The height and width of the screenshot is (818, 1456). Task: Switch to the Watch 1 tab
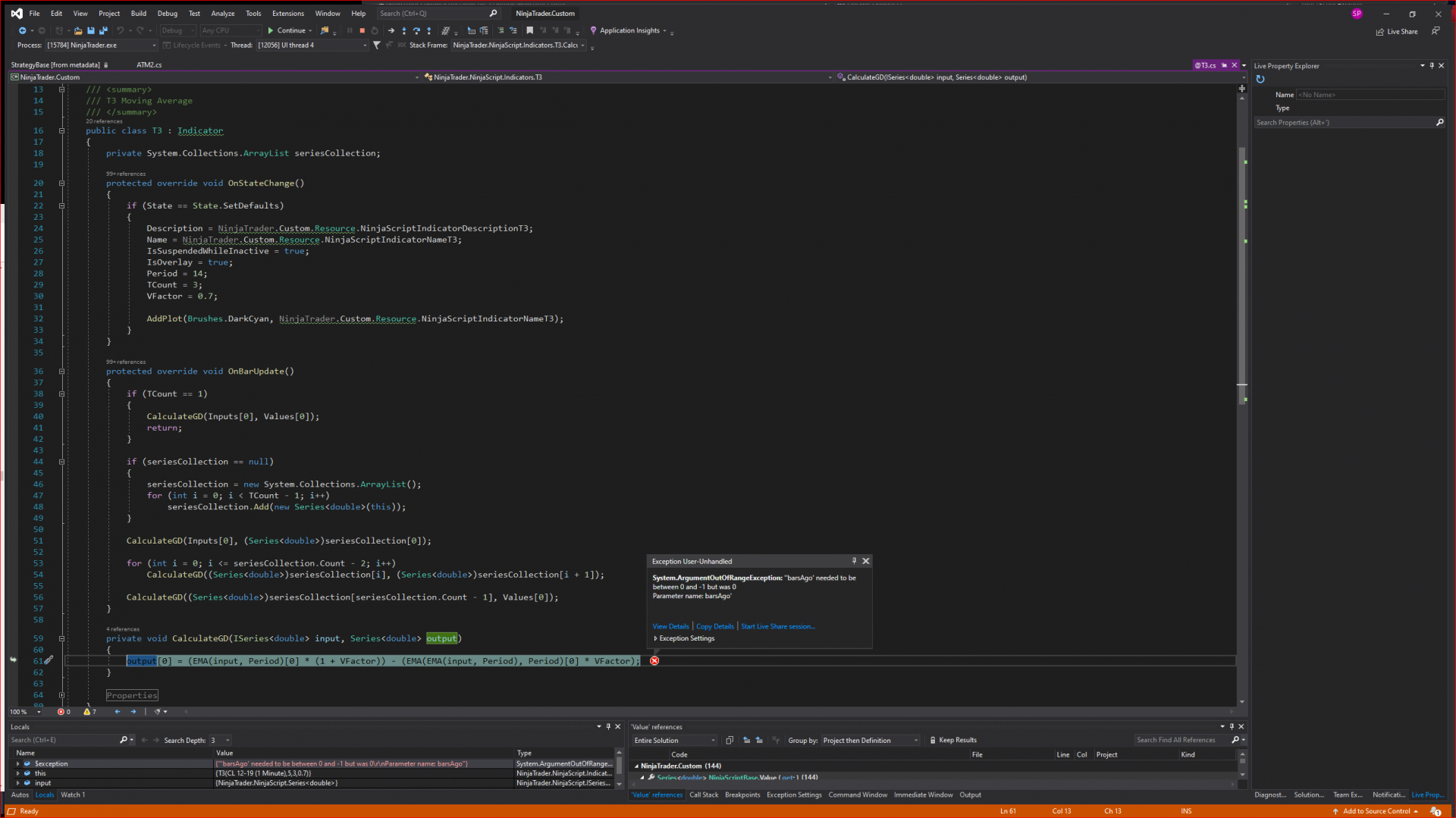[73, 795]
